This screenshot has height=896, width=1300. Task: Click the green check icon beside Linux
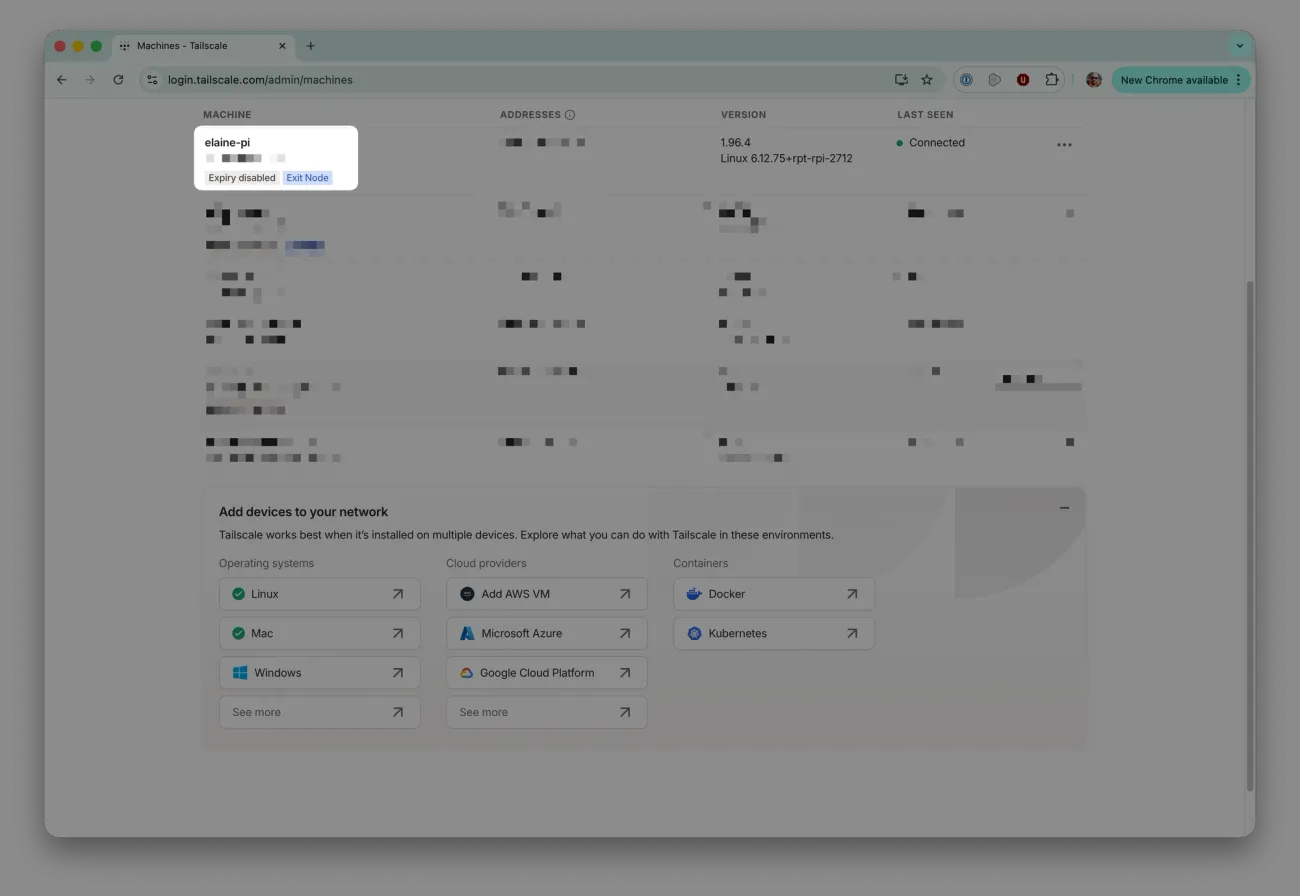pos(238,594)
